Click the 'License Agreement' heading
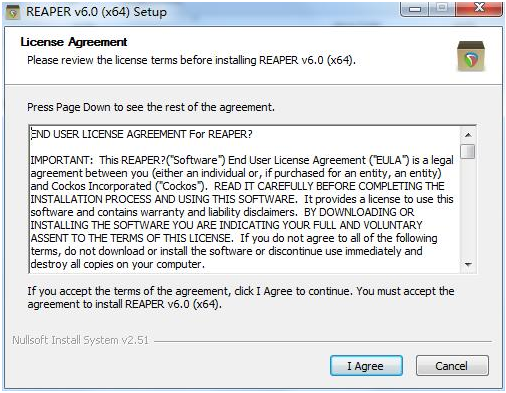Image resolution: width=506 pixels, height=393 pixels. coord(74,42)
